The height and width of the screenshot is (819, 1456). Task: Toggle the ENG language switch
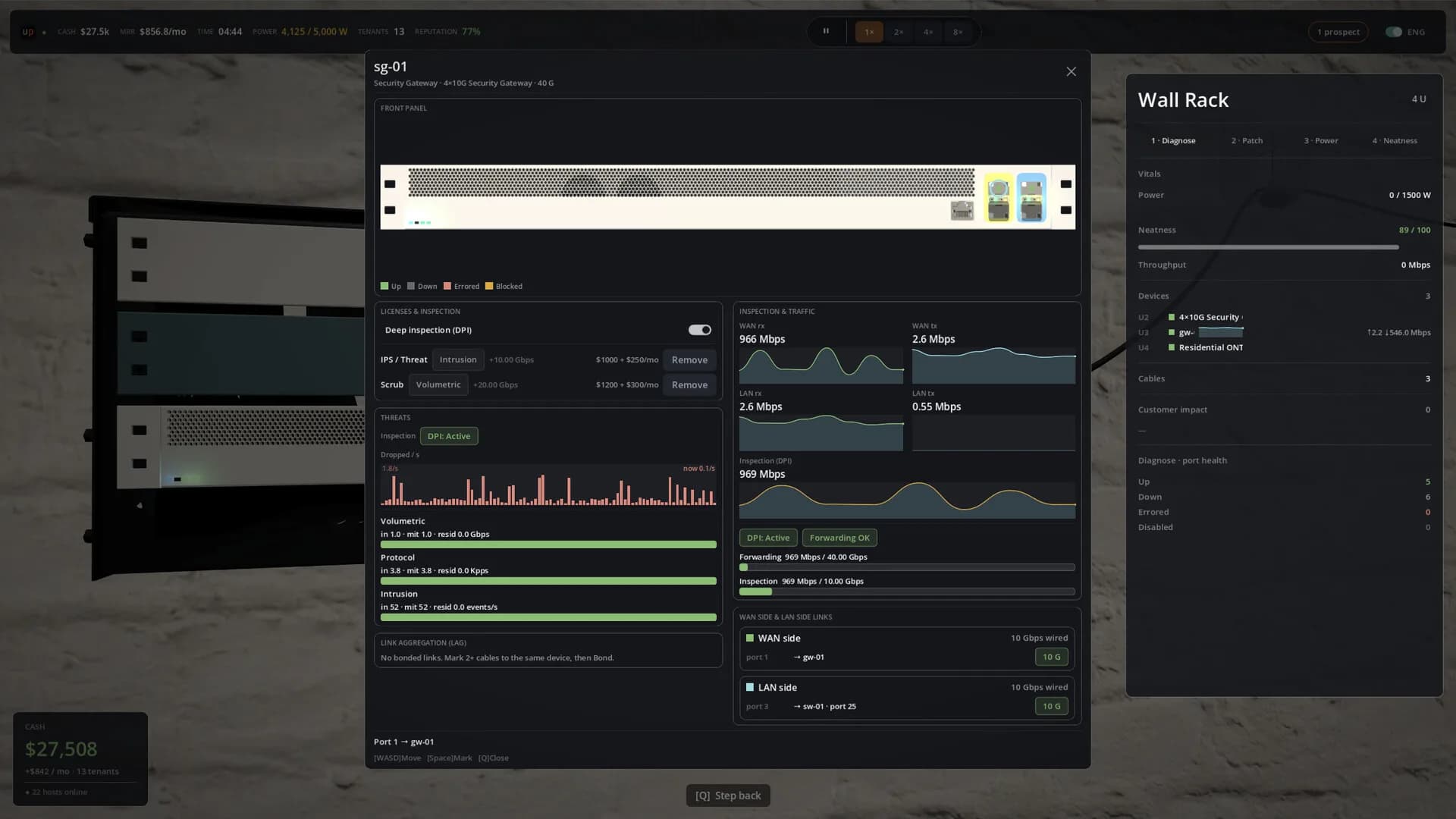[1393, 32]
